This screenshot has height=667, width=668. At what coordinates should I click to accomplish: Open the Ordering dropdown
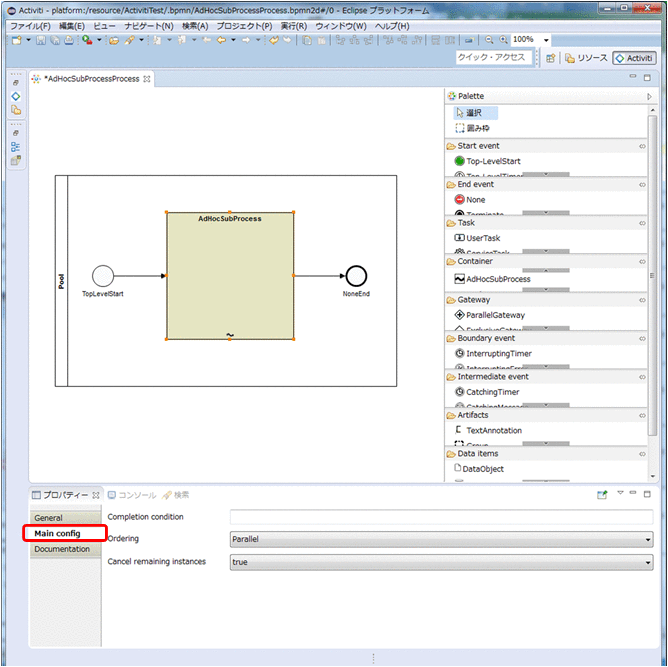(x=440, y=539)
